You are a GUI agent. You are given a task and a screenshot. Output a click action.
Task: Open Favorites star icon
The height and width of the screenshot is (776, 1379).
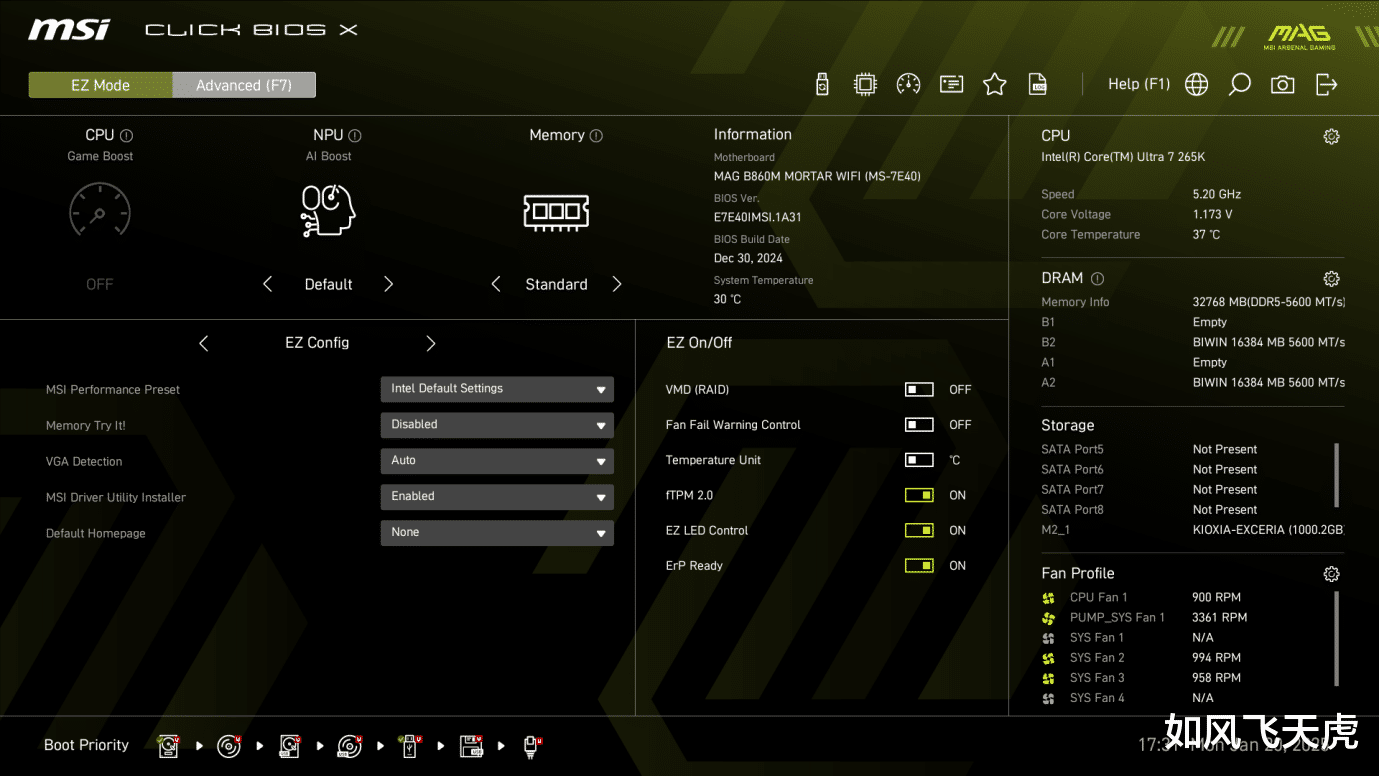pos(994,84)
